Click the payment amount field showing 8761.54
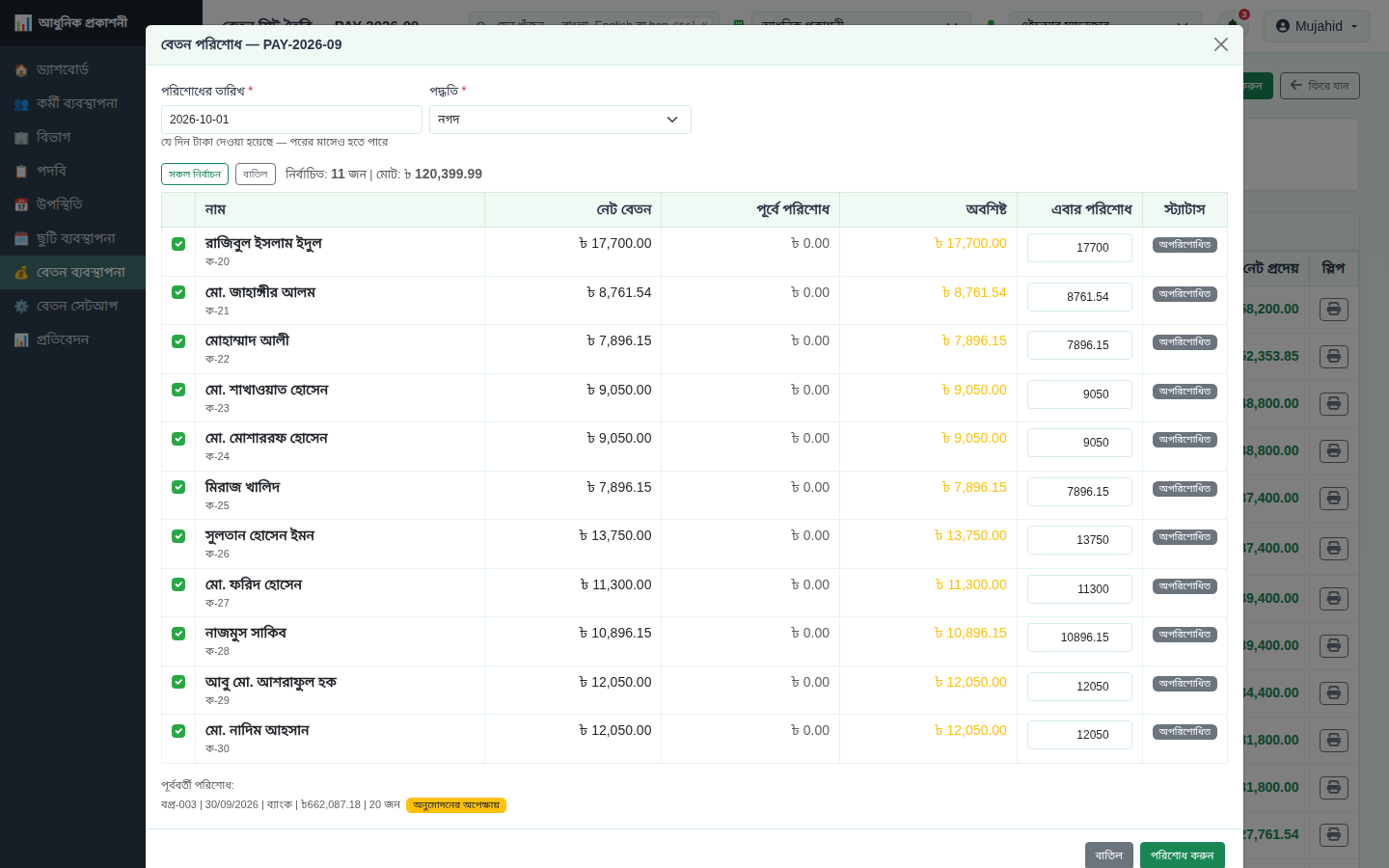The height and width of the screenshot is (868, 1389). [1079, 297]
